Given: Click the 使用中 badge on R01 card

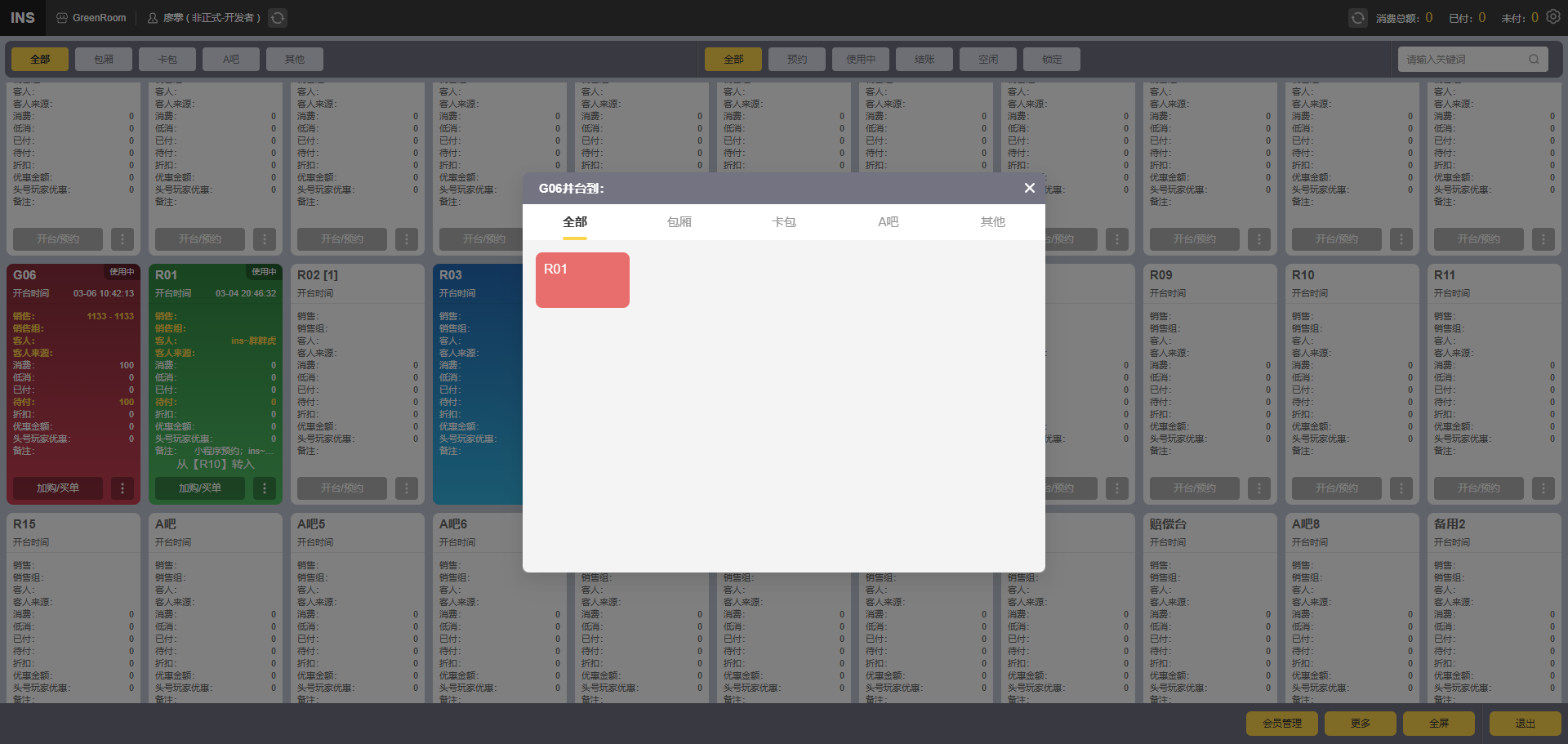Looking at the screenshot, I should click(x=265, y=271).
